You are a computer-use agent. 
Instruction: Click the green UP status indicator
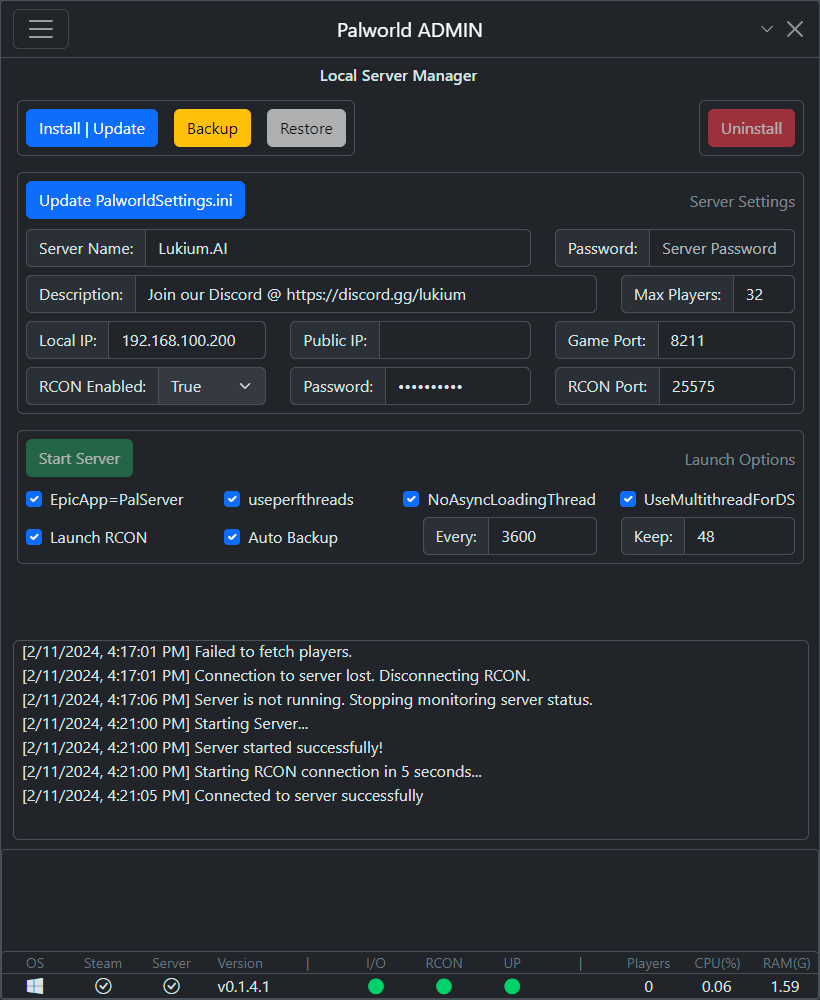(512, 987)
